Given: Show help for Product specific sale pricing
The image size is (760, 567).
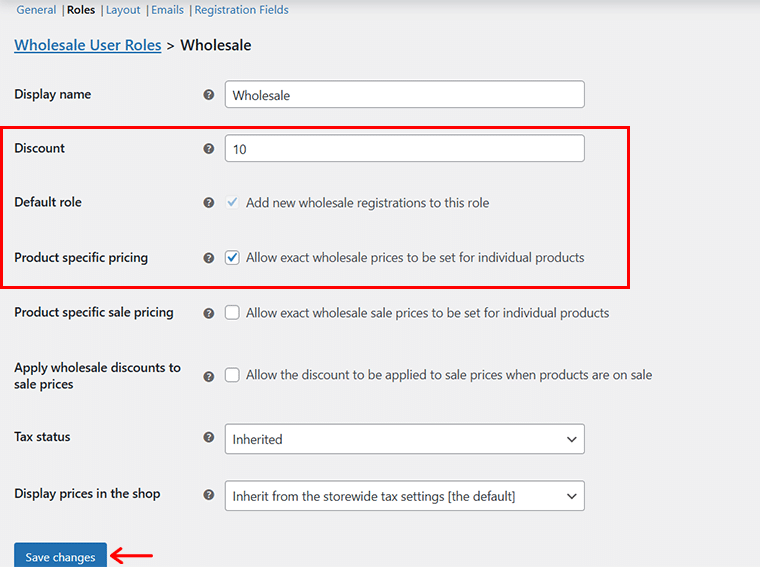Looking at the screenshot, I should [x=208, y=313].
